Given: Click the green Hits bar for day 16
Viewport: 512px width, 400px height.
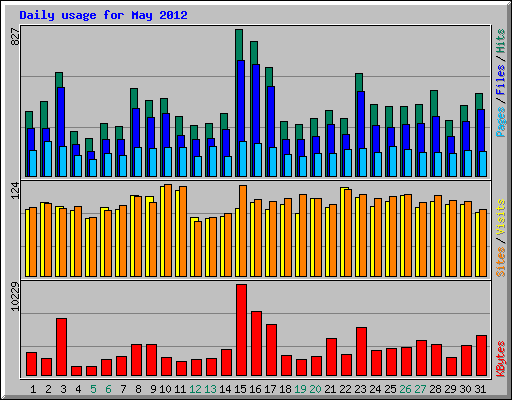Looking at the screenshot, I should tap(254, 53).
